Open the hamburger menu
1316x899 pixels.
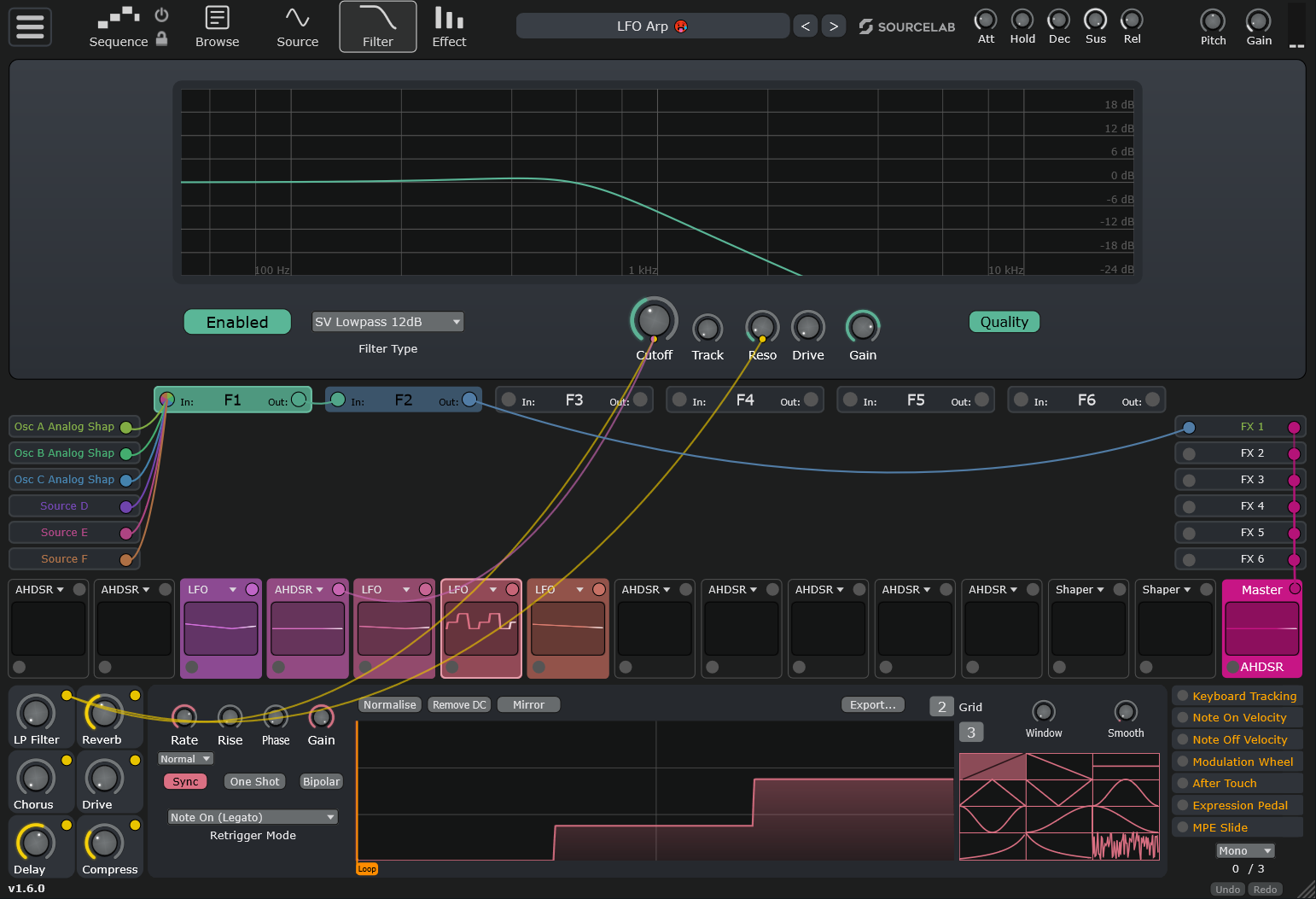[x=29, y=26]
